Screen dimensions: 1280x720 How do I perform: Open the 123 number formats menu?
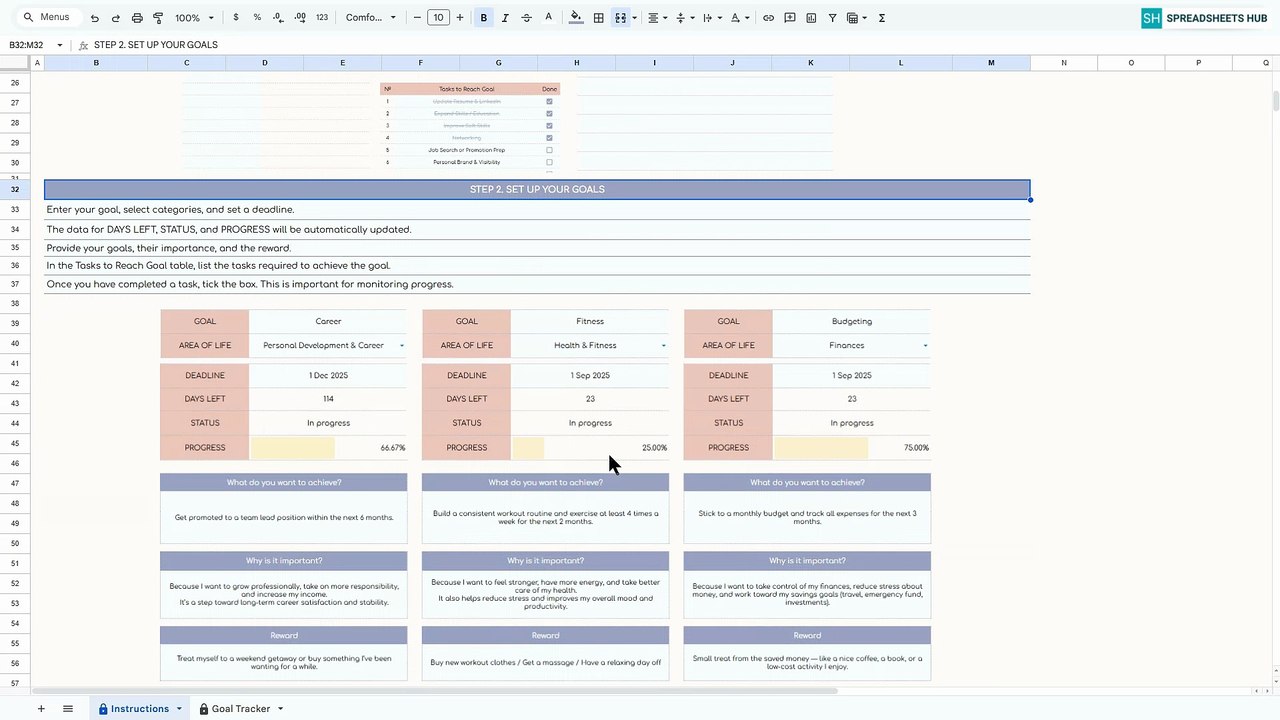pyautogui.click(x=322, y=18)
